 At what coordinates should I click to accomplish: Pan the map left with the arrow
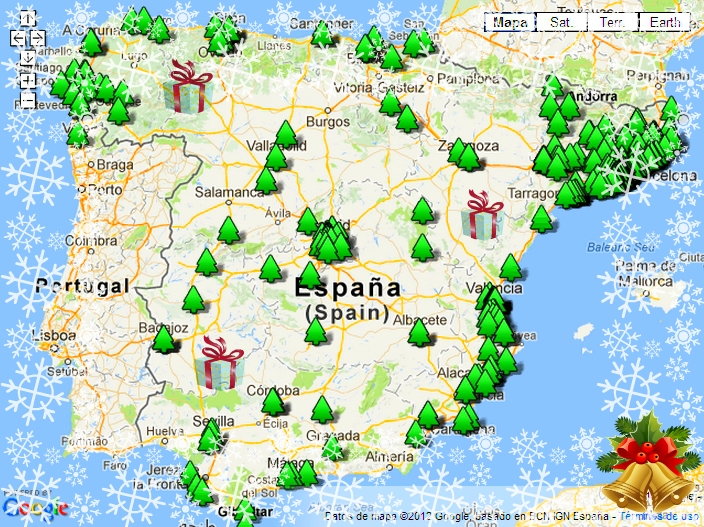click(18, 39)
